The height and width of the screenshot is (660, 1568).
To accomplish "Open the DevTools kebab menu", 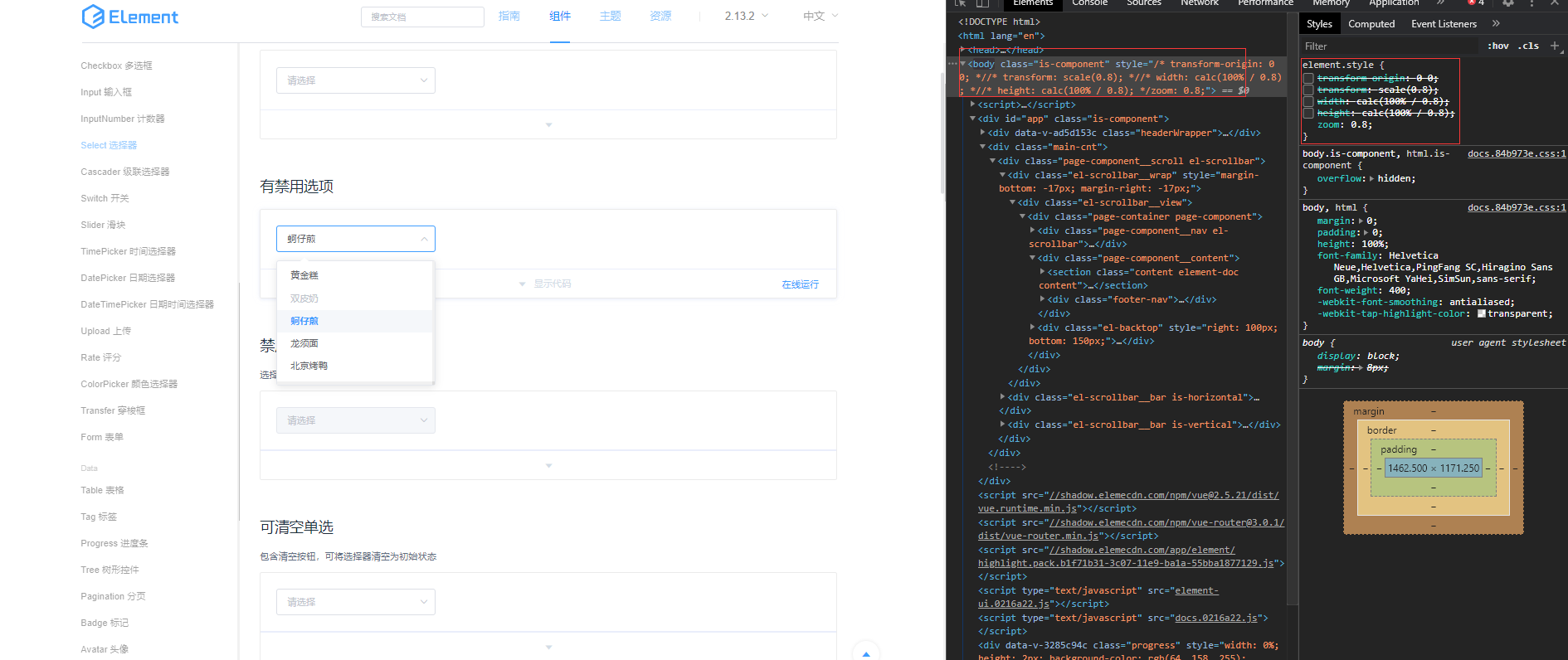I will coord(1531,3).
